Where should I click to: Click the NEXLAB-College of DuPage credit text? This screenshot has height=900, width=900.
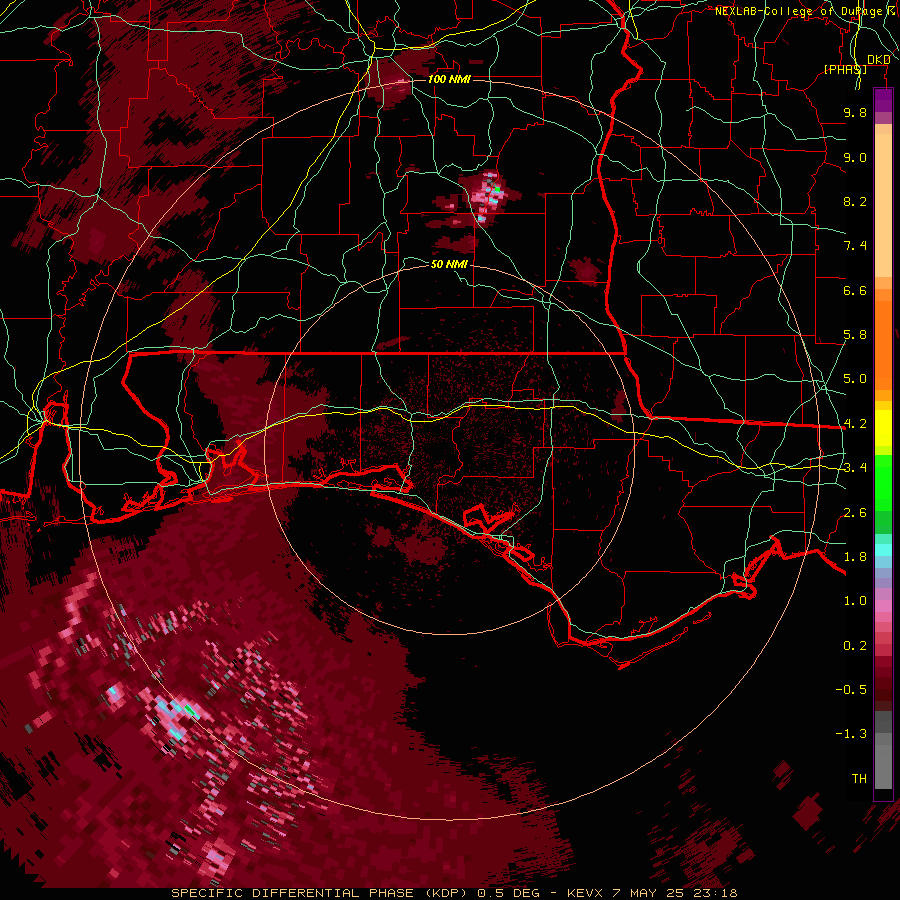[805, 11]
